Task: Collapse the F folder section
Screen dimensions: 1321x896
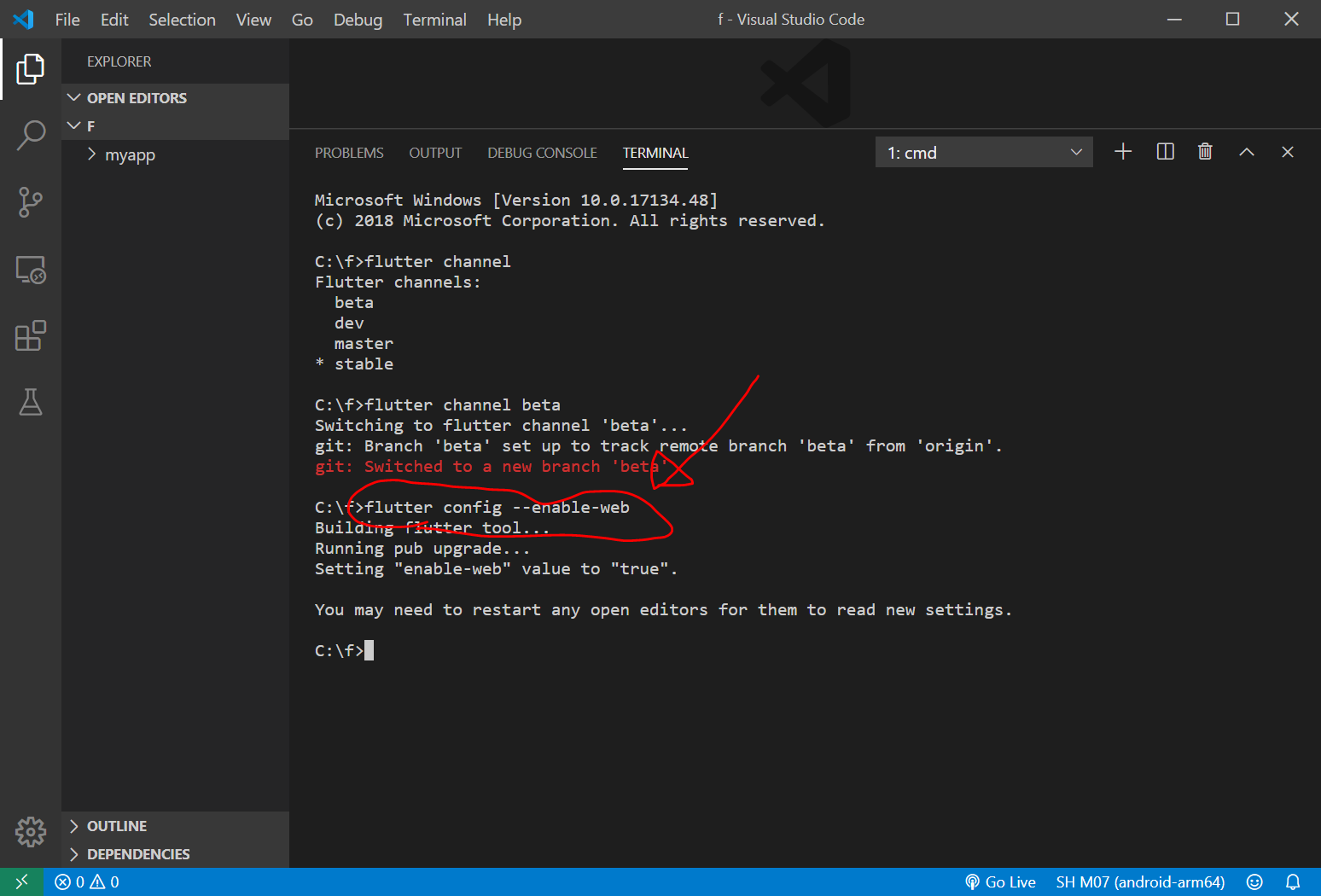Action: click(x=175, y=126)
